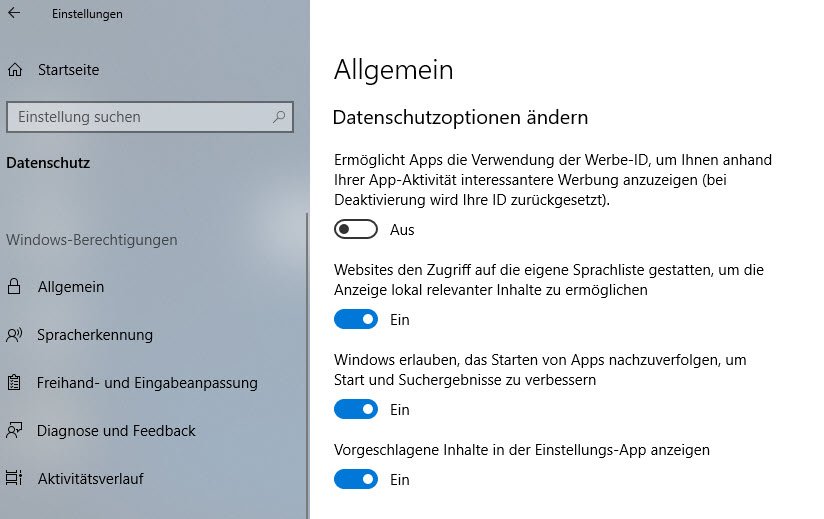Select Freihand- und Eingabeanpassung entry
824x519 pixels.
[147, 383]
